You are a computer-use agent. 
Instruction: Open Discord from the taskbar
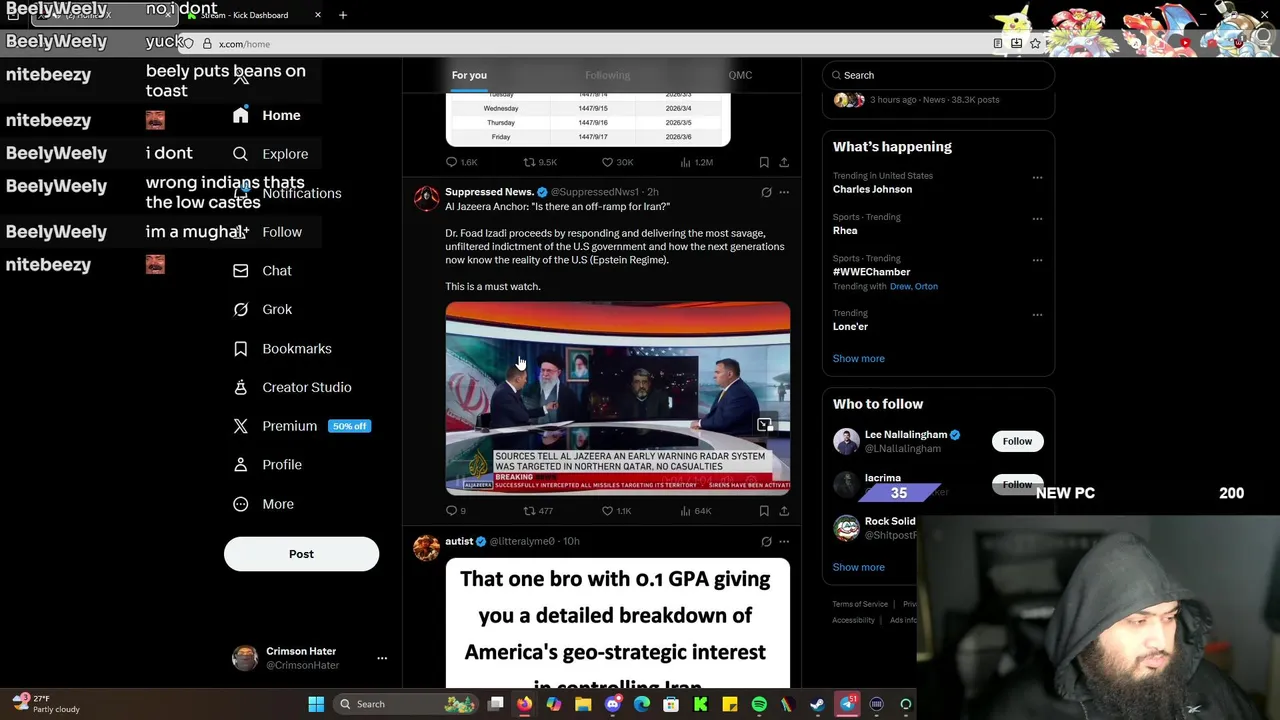click(x=613, y=704)
